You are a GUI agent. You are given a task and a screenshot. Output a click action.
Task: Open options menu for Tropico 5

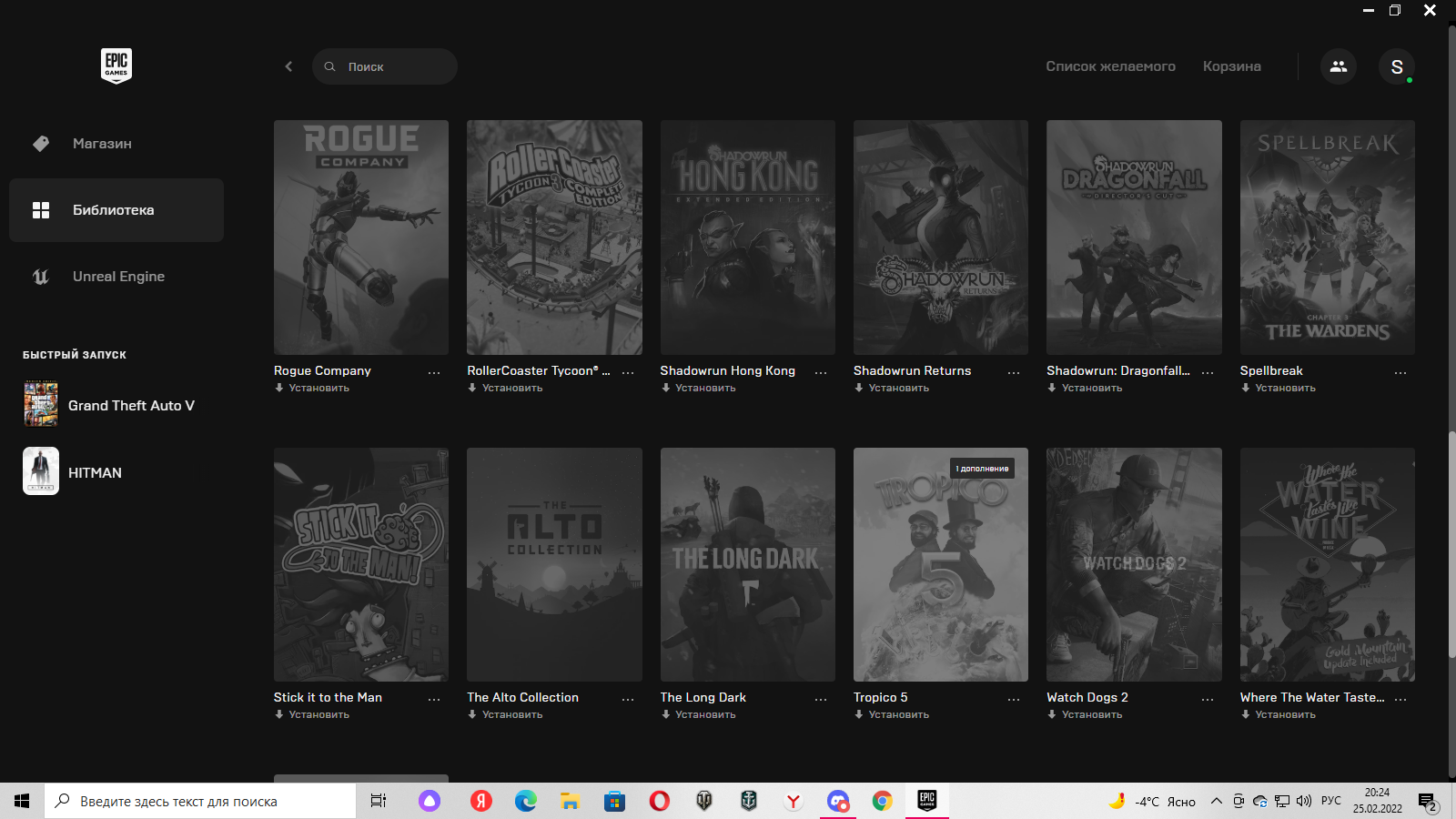(x=1014, y=699)
